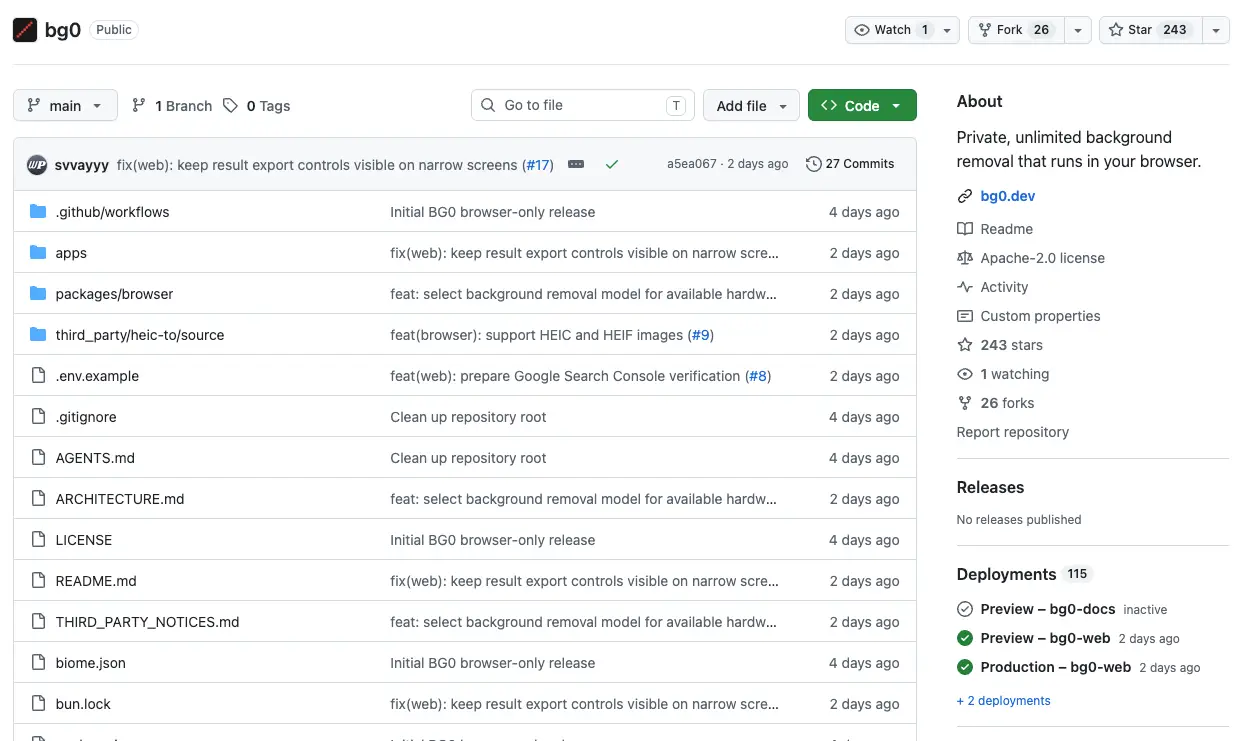
Task: Fork the bg0 repository
Action: 1016,30
